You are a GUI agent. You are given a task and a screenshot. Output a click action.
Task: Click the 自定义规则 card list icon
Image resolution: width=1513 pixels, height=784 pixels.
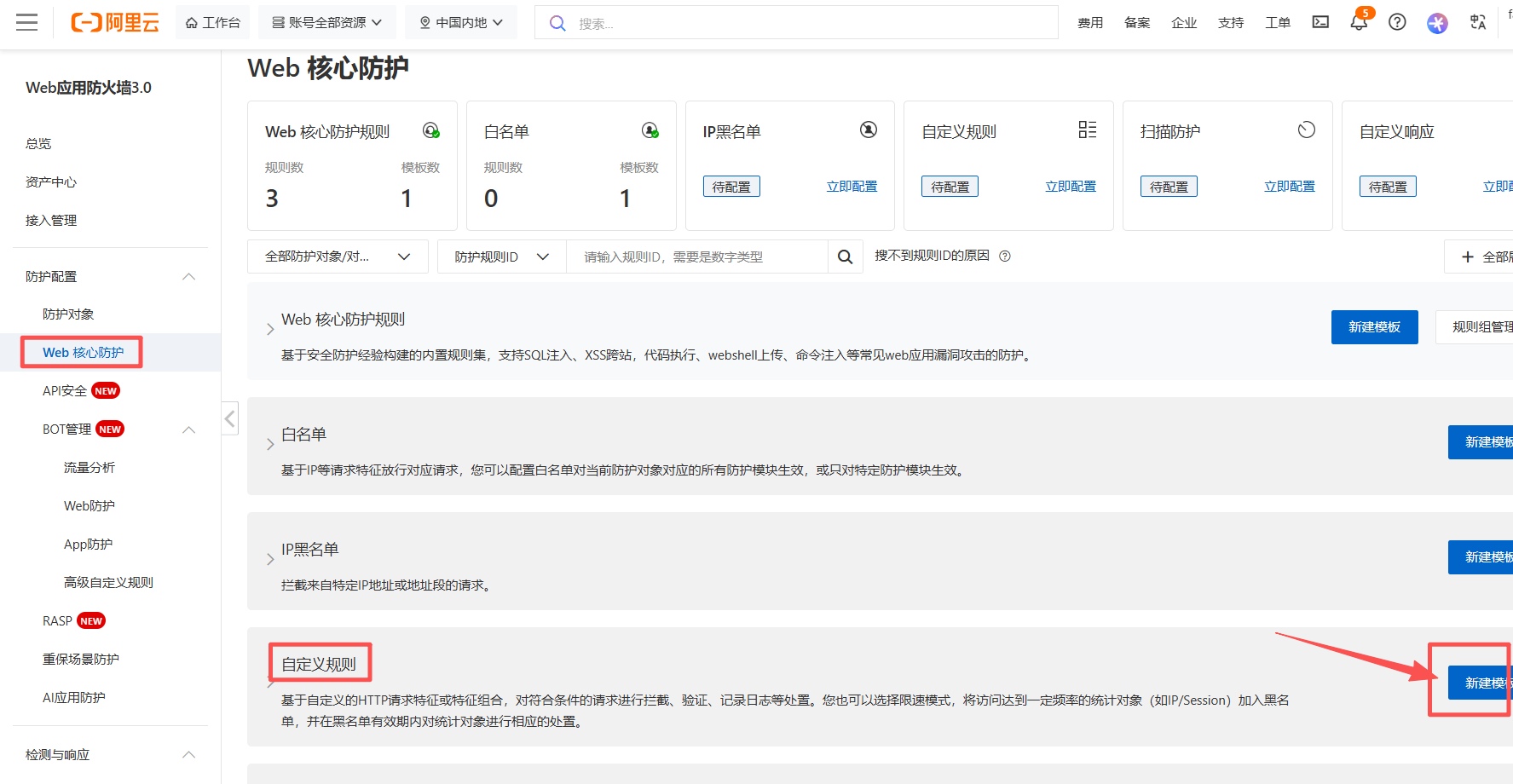pyautogui.click(x=1087, y=130)
